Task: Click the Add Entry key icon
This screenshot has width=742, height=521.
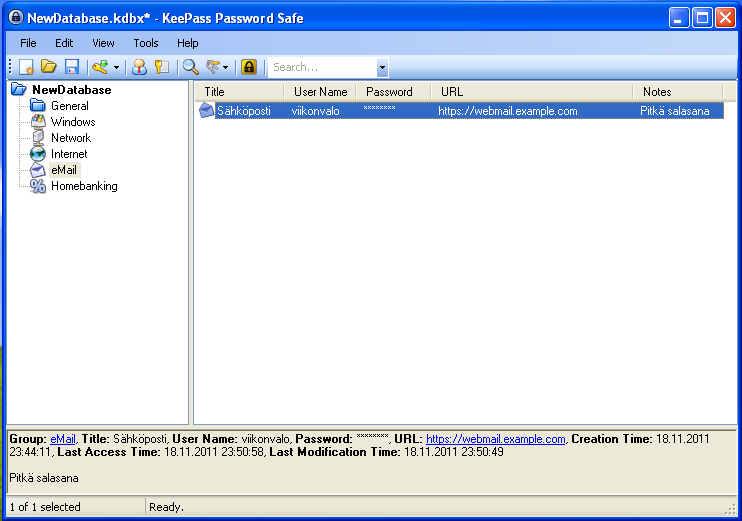Action: (x=100, y=67)
